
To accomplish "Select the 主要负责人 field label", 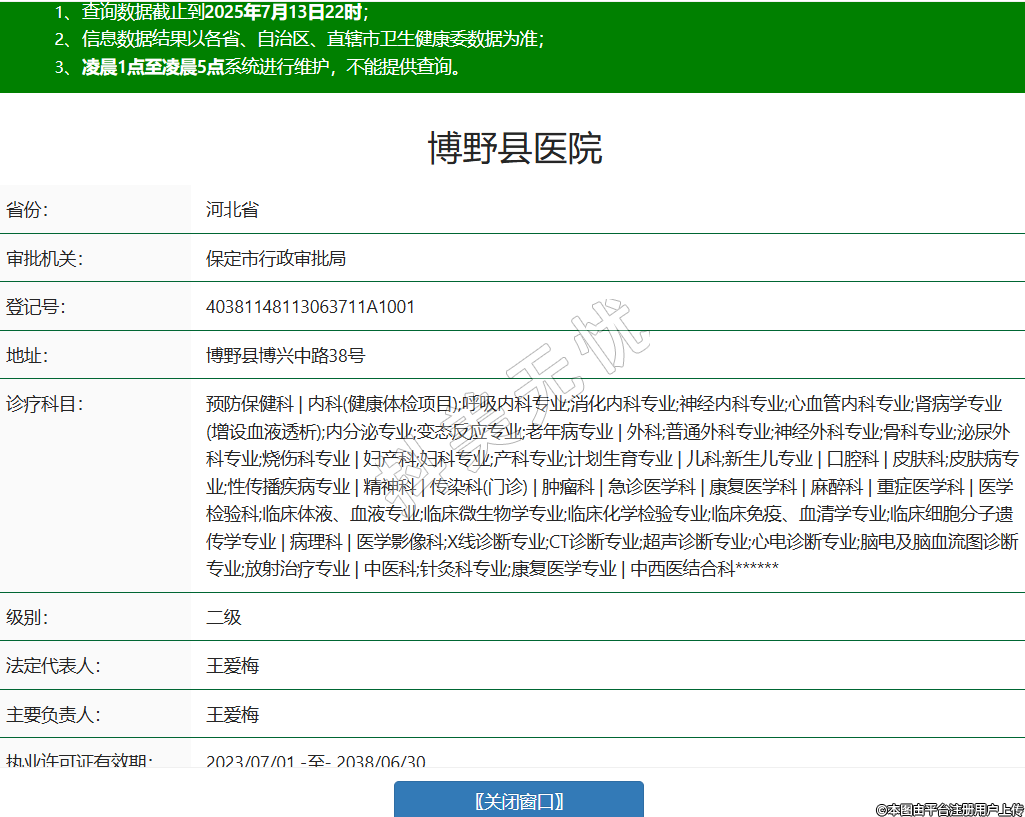I will tap(53, 715).
